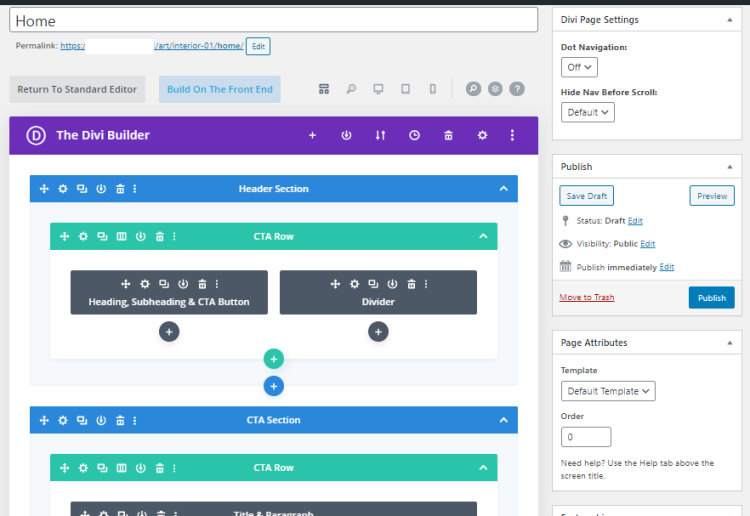Image resolution: width=750 pixels, height=516 pixels.
Task: Click Move to Trash link
Action: [587, 297]
